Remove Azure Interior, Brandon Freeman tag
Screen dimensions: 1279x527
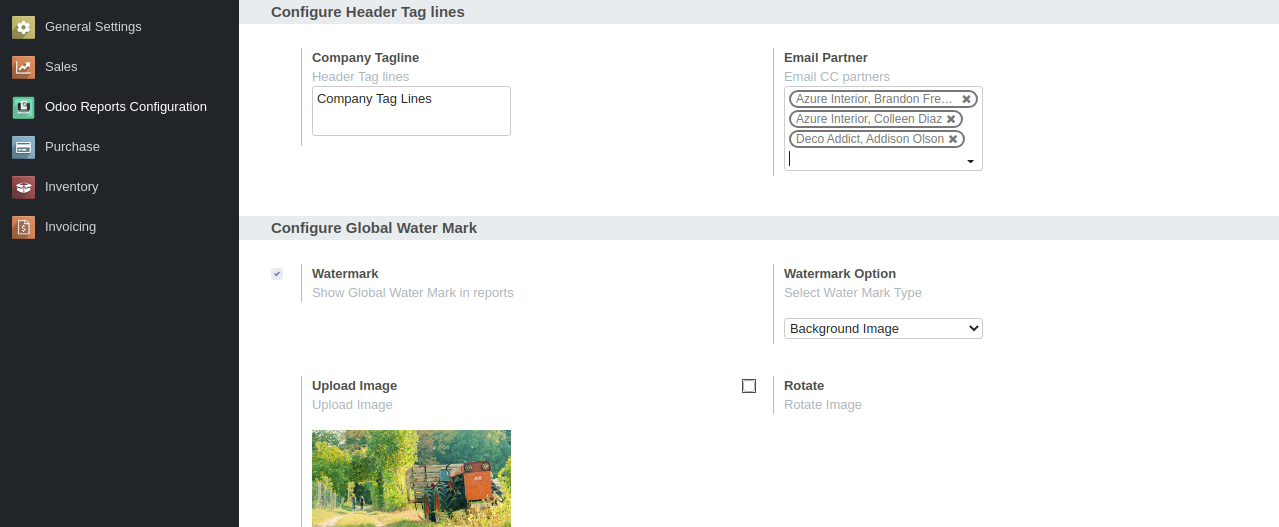(967, 99)
